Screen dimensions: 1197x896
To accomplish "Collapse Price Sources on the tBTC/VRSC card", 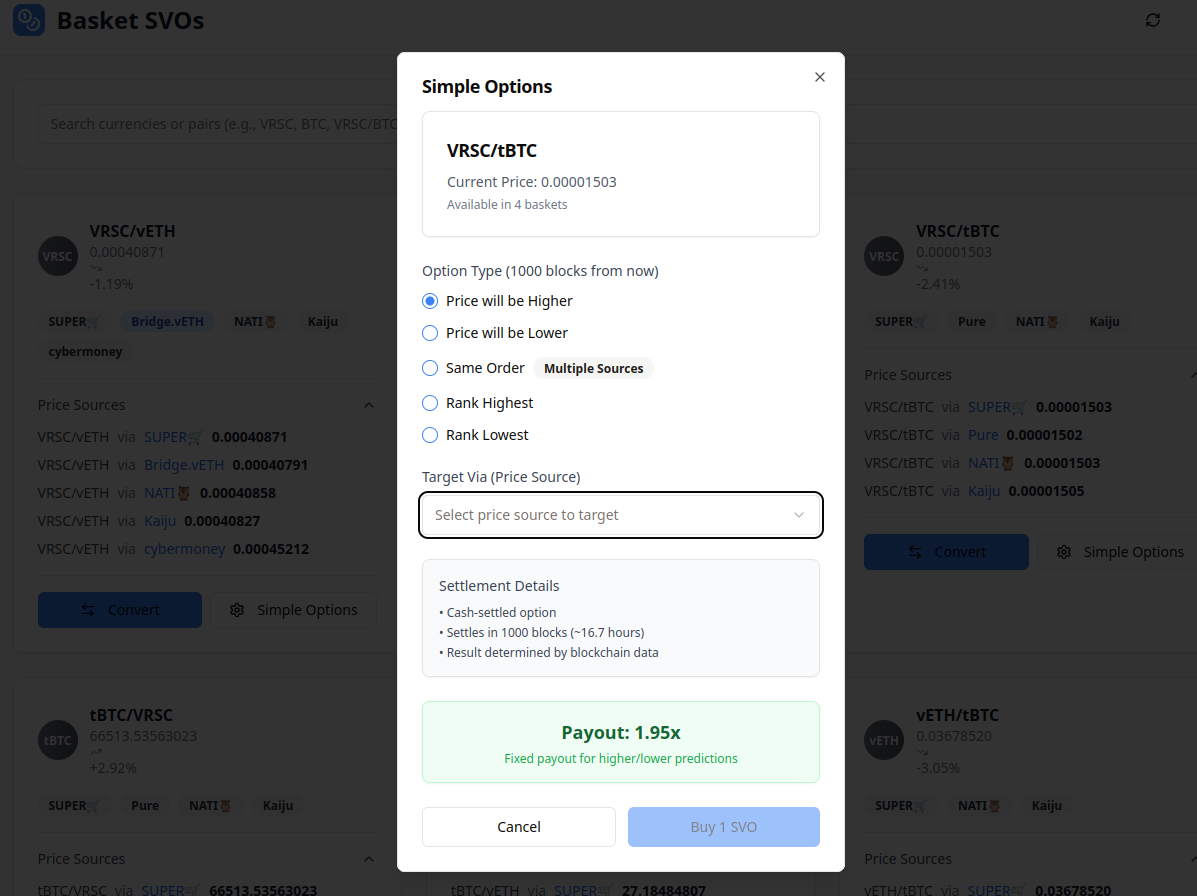I will coord(368,858).
